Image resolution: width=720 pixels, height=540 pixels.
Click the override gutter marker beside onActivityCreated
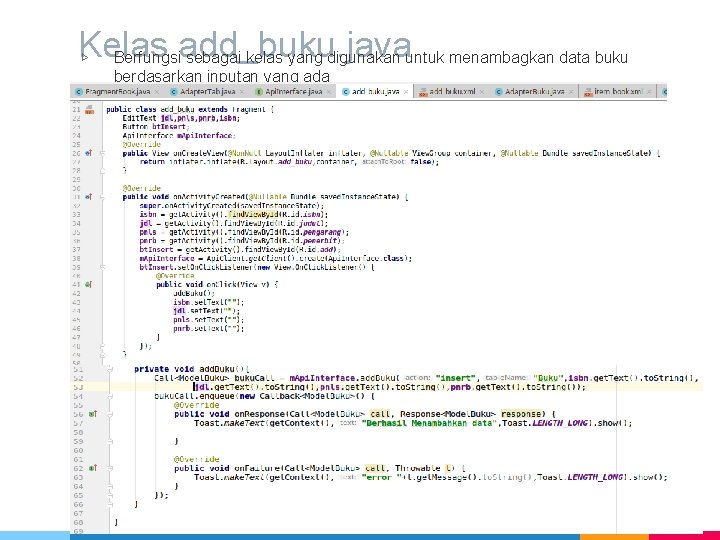(x=89, y=197)
